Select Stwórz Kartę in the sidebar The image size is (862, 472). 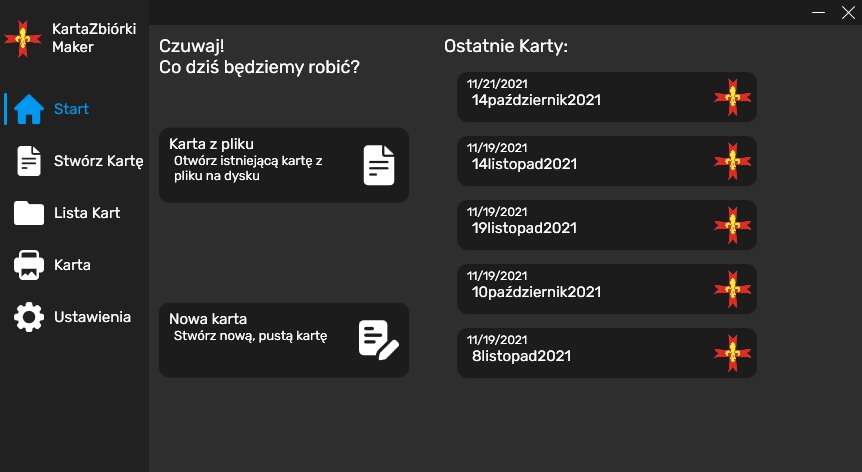click(x=98, y=161)
